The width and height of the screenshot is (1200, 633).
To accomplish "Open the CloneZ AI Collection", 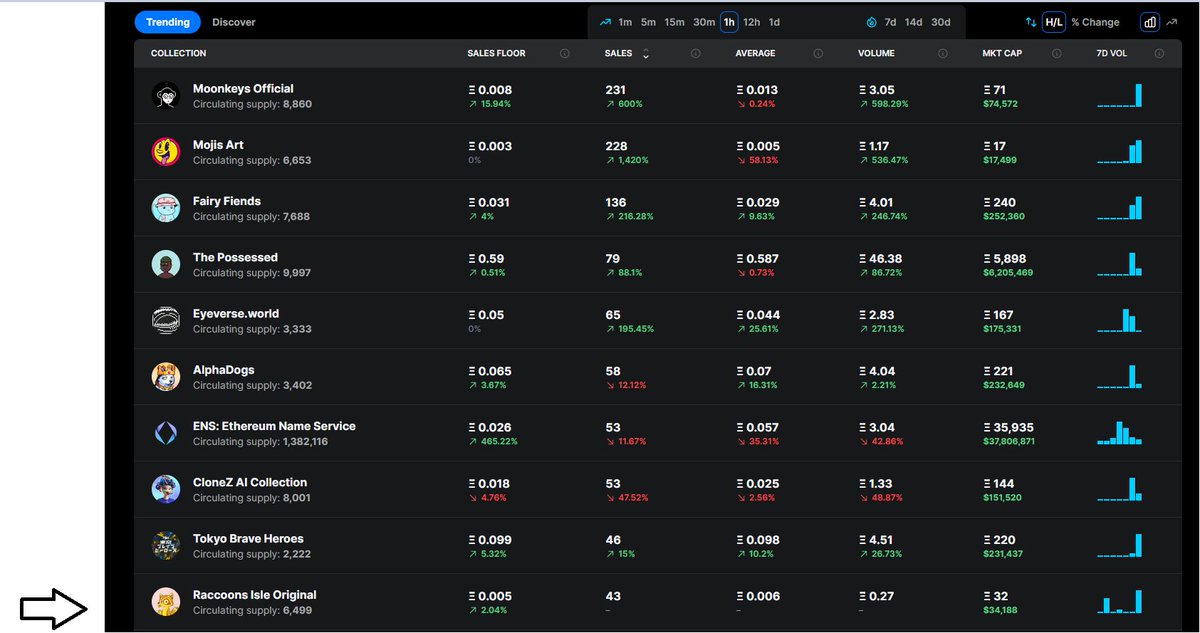I will pyautogui.click(x=250, y=482).
